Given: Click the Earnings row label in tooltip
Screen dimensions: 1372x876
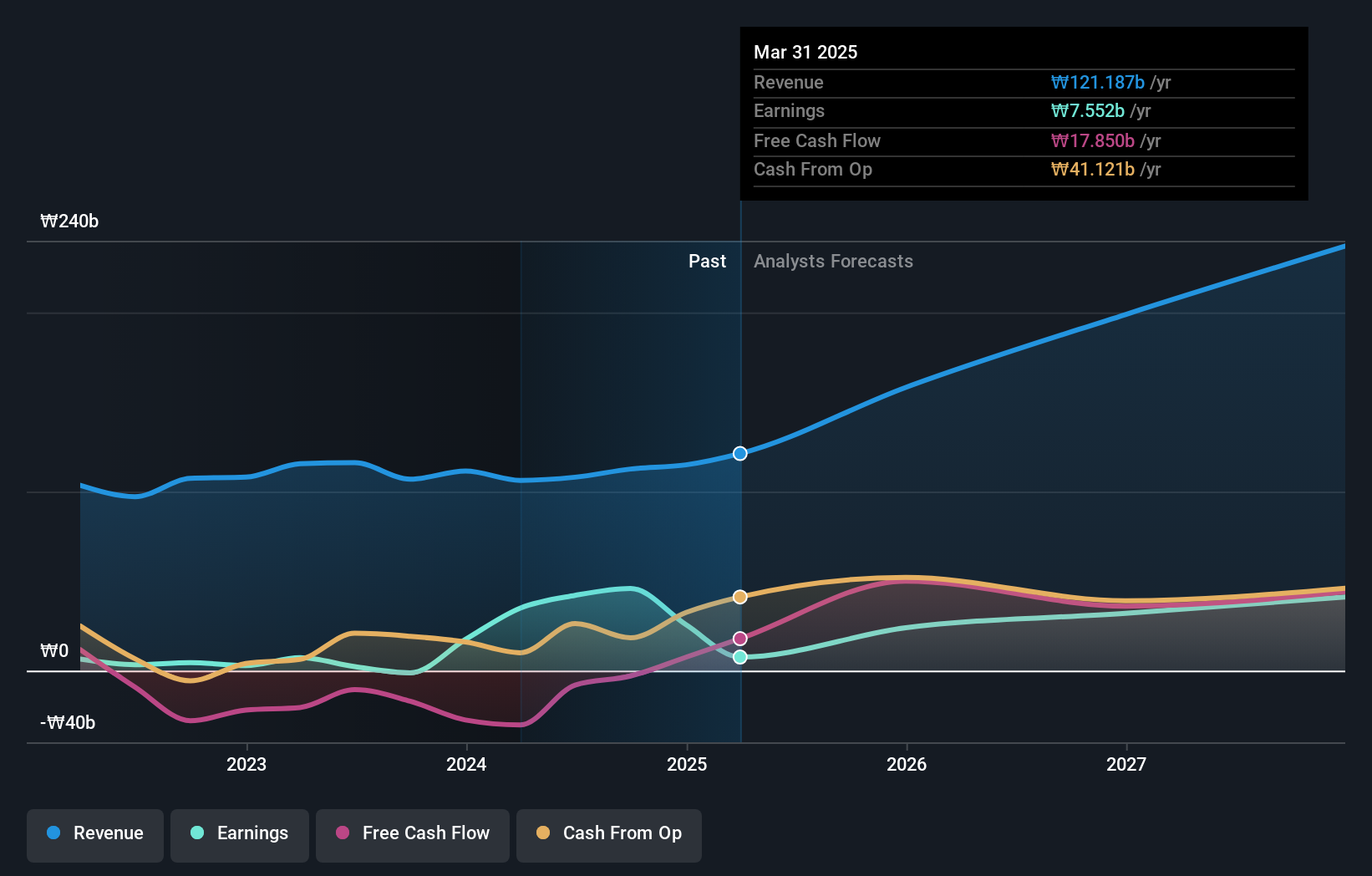Looking at the screenshot, I should coord(789,111).
